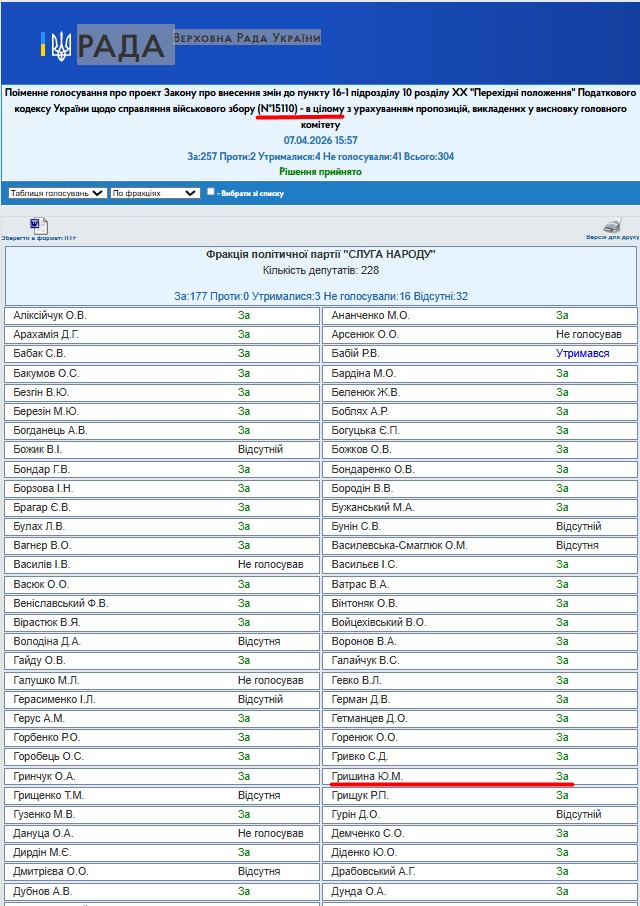Click the bill number №15110 text

[x=278, y=109]
